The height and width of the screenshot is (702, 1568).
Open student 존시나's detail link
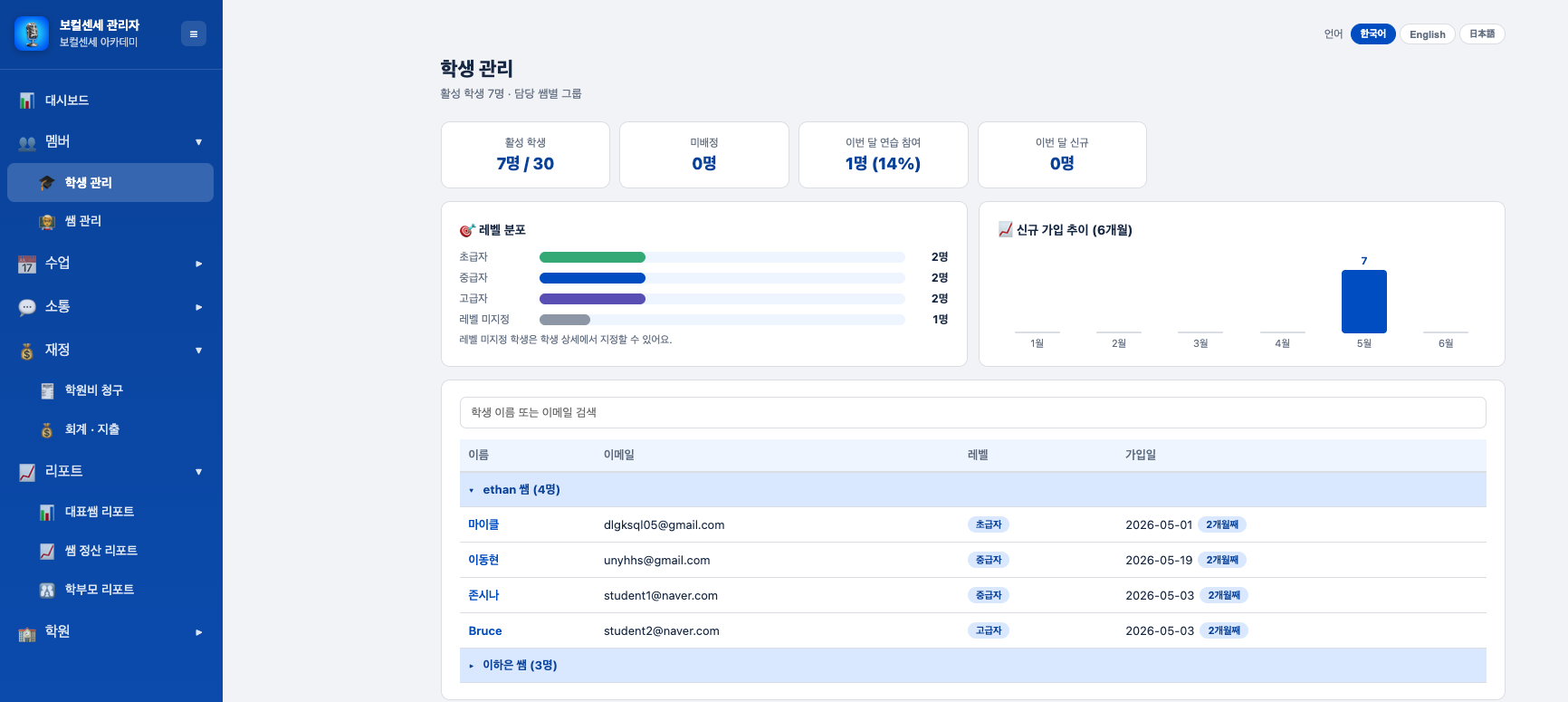coord(483,595)
